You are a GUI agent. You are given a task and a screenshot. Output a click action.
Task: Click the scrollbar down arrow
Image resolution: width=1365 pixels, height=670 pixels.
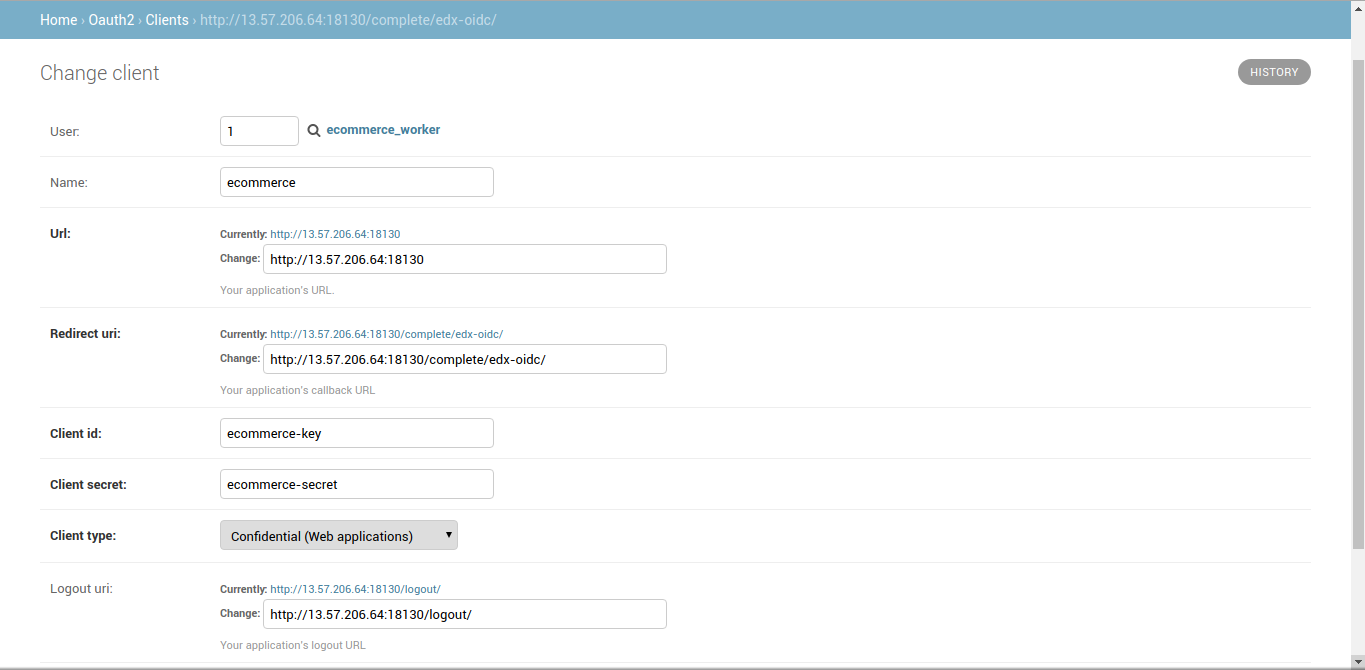pos(1358,662)
